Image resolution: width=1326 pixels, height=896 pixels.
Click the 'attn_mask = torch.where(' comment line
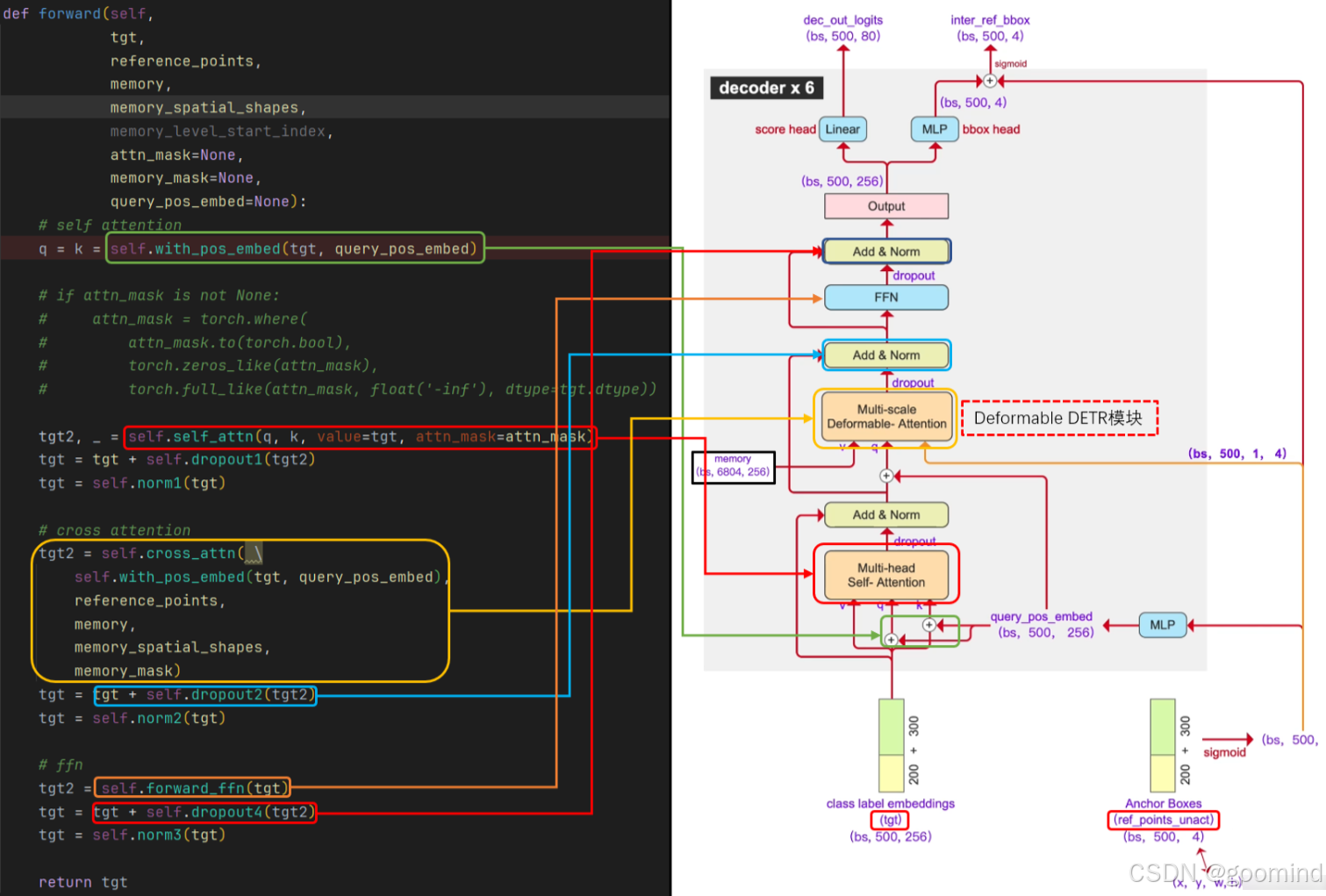tap(200, 319)
